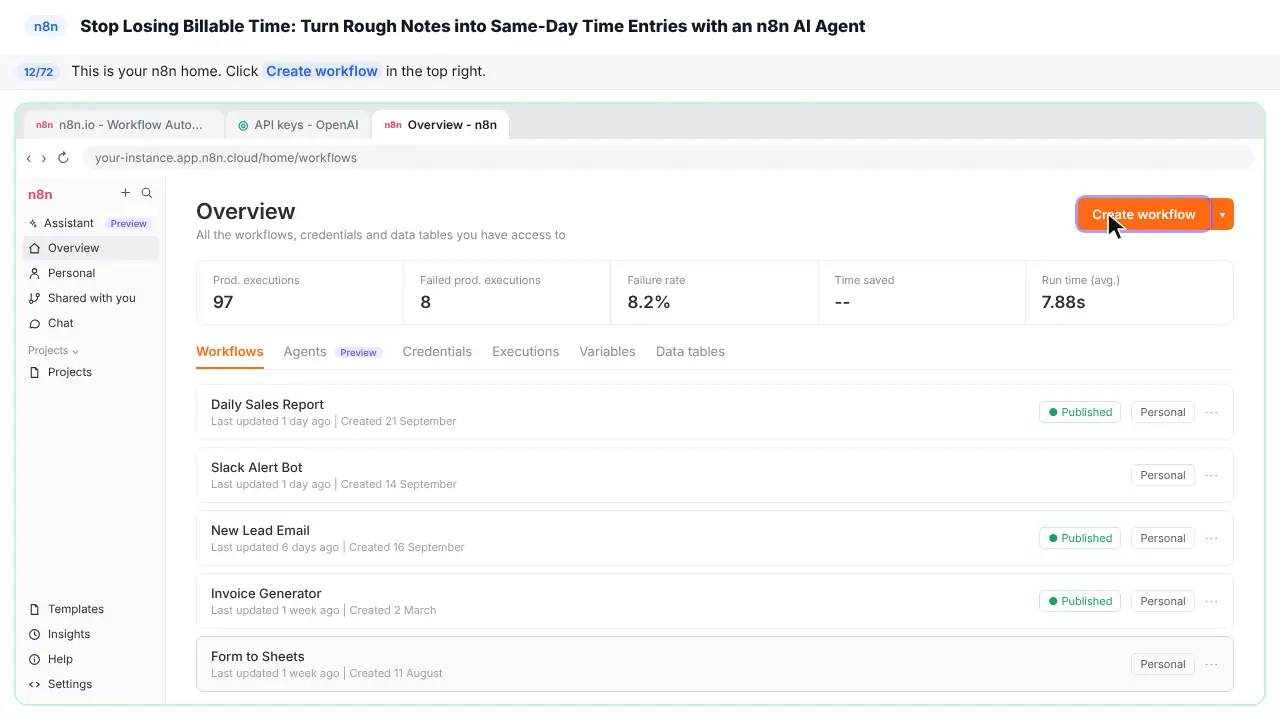Switch to the Data tables tab
Screen dimensions: 1280x720
tap(690, 351)
